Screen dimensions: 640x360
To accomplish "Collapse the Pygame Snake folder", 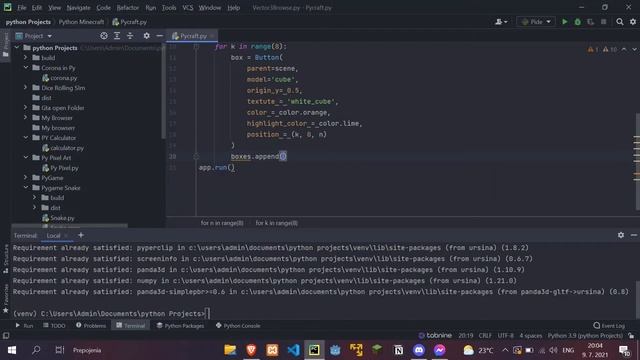I will click(26, 188).
